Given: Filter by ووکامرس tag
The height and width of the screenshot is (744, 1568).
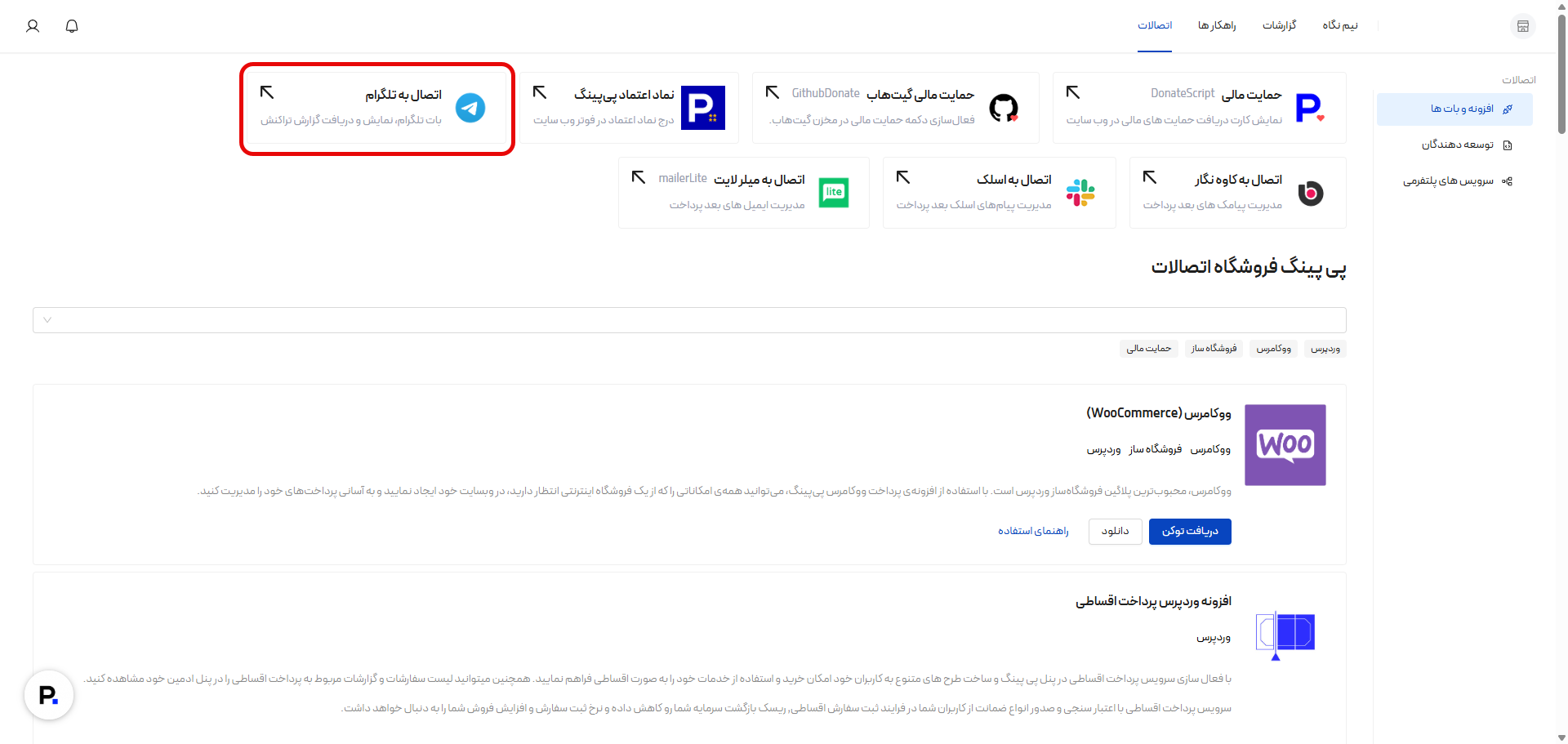Looking at the screenshot, I should [1274, 349].
